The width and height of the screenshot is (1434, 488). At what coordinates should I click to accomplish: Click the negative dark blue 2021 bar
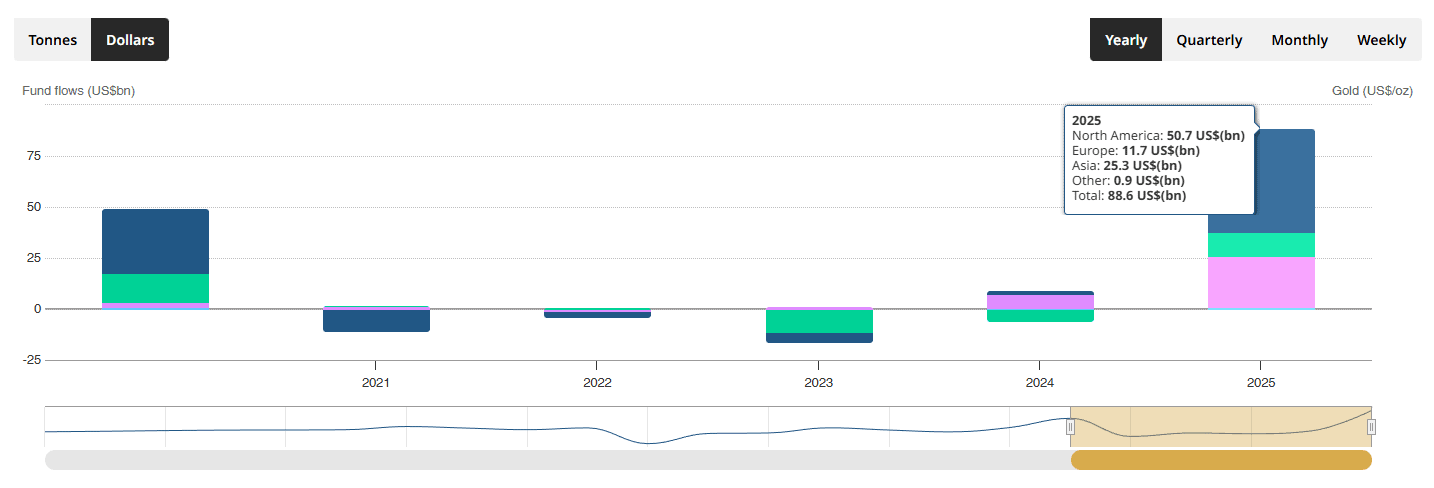point(376,321)
